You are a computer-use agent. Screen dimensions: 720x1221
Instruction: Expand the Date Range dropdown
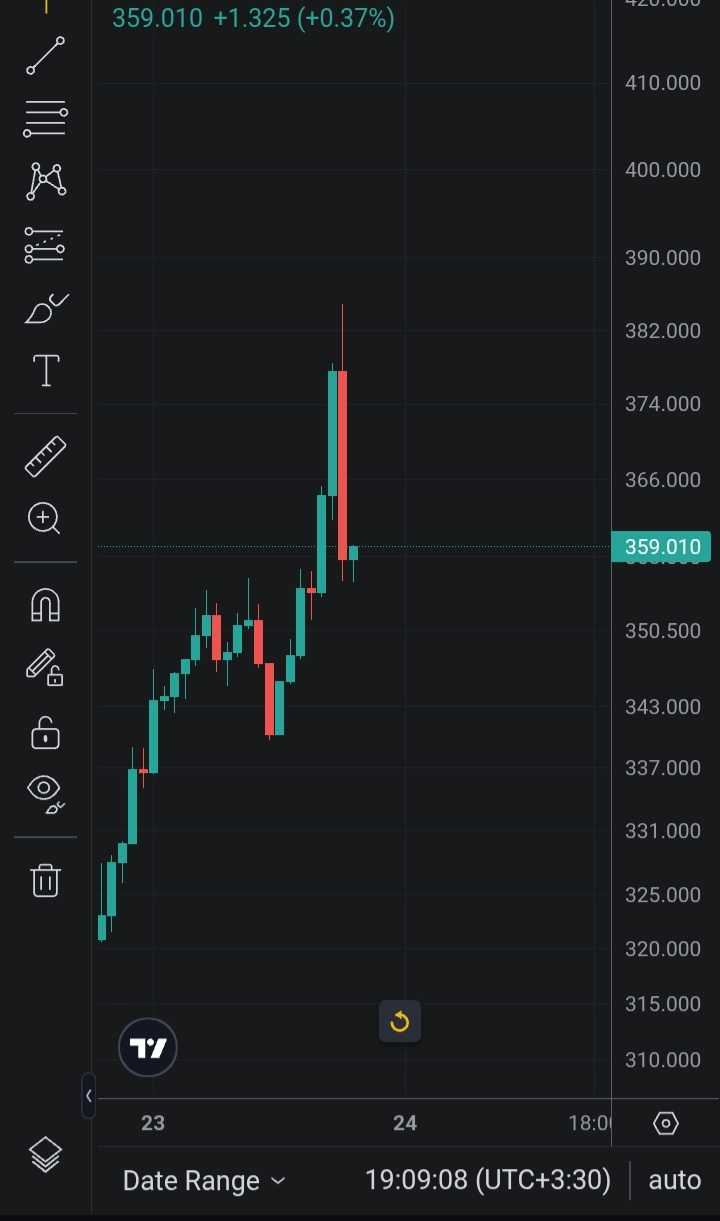[203, 1181]
